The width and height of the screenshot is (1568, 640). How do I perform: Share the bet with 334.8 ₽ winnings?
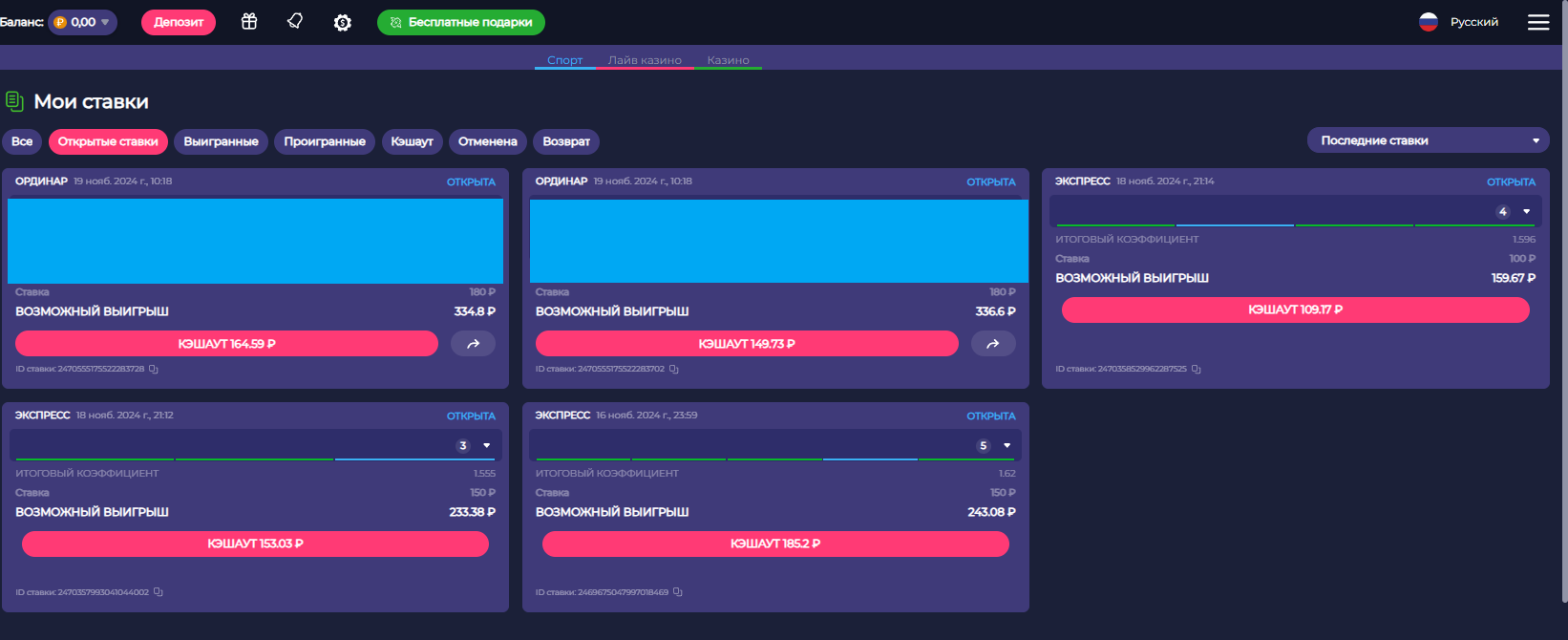point(473,344)
